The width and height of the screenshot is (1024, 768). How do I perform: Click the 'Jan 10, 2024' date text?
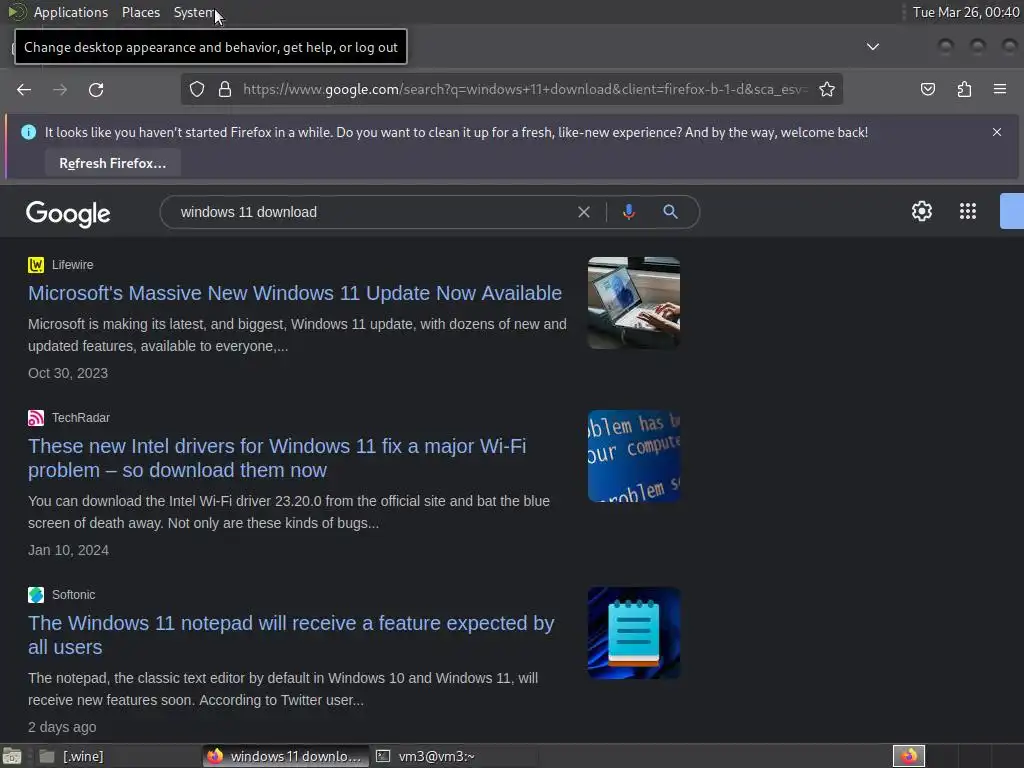[x=69, y=550]
